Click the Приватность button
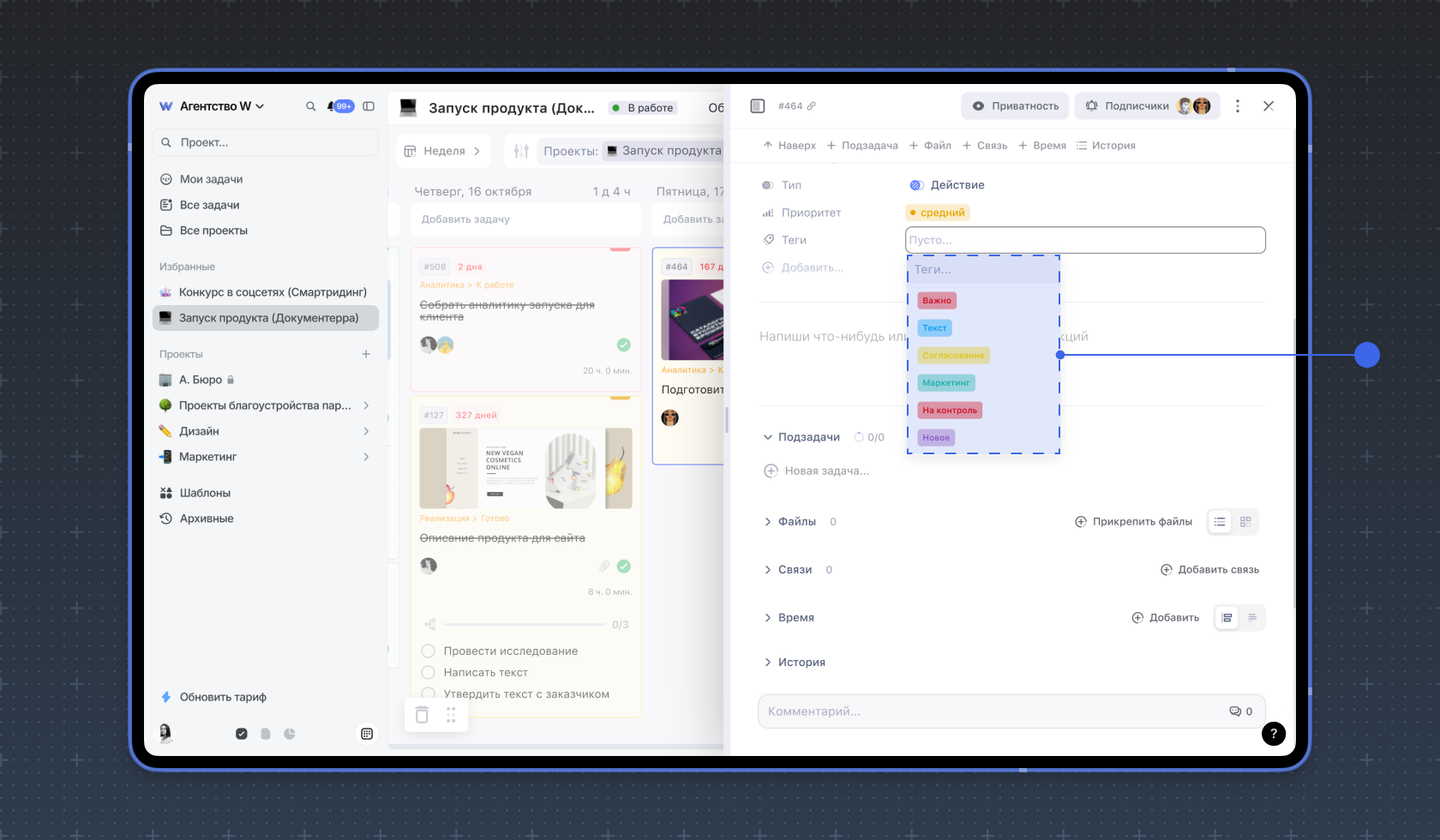Screen dimensions: 1440x840 click(x=1015, y=106)
